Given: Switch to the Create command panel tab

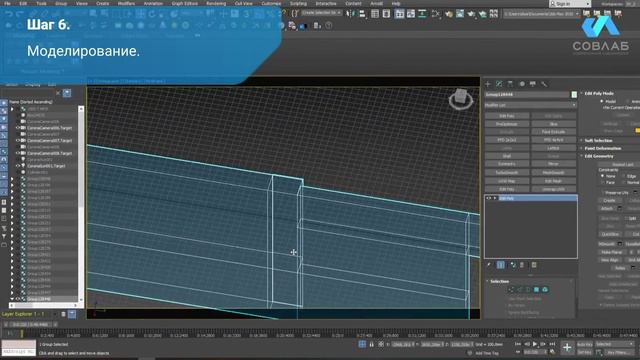Looking at the screenshot, I should [x=488, y=84].
